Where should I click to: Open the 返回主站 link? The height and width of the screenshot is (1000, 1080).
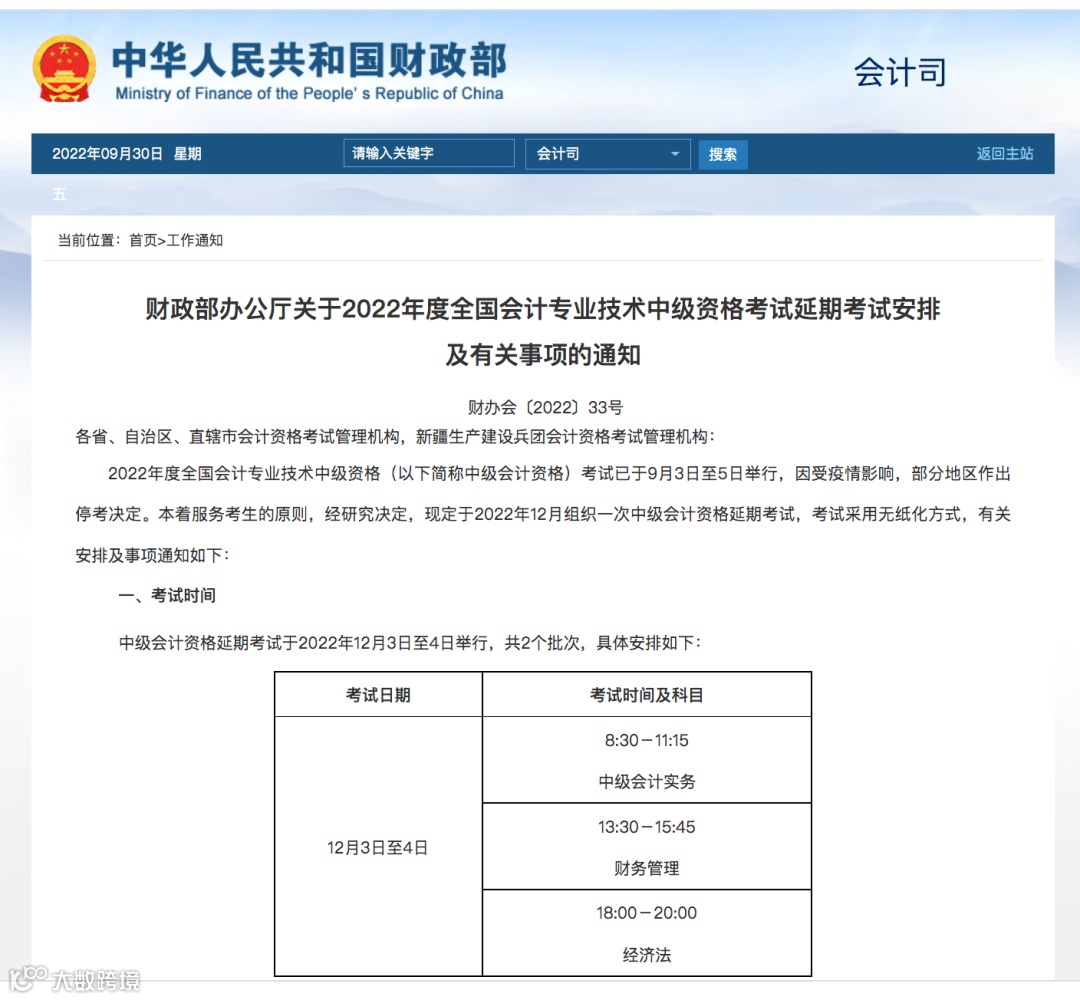click(1004, 154)
